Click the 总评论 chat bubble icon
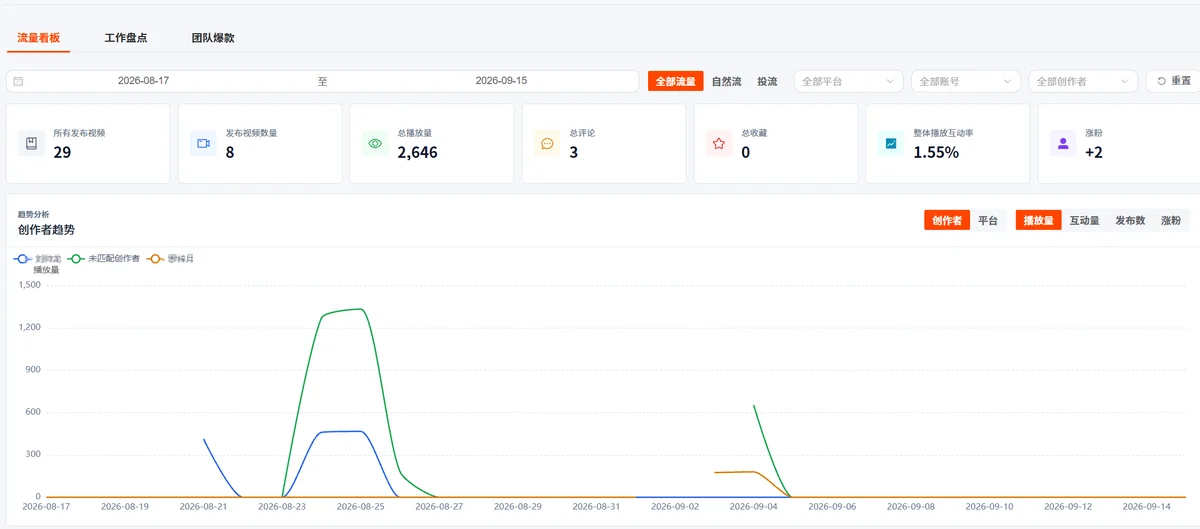Viewport: 1200px width, 529px height. coord(547,143)
